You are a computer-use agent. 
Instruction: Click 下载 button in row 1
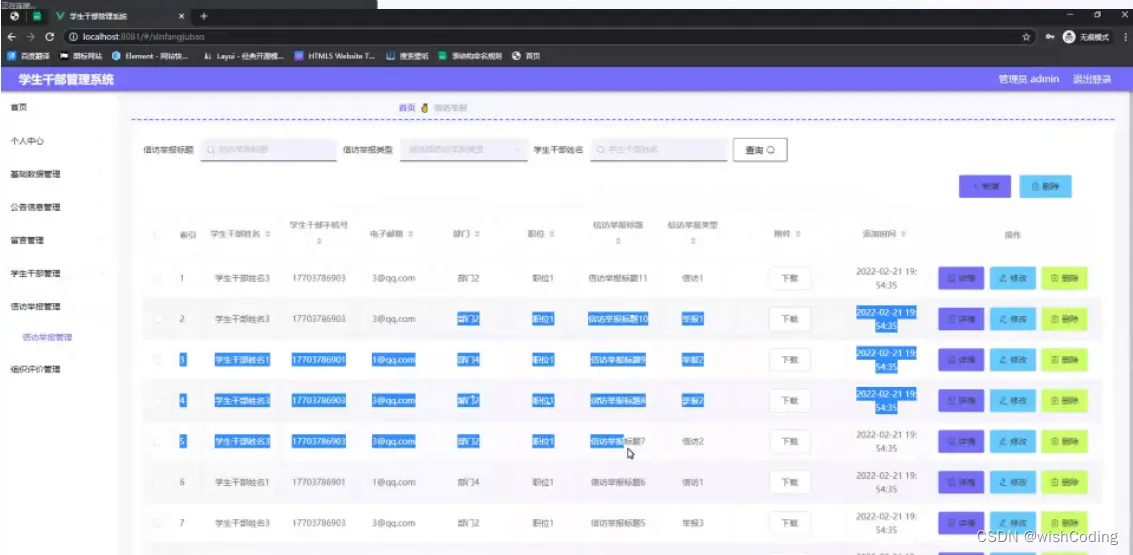(x=789, y=278)
